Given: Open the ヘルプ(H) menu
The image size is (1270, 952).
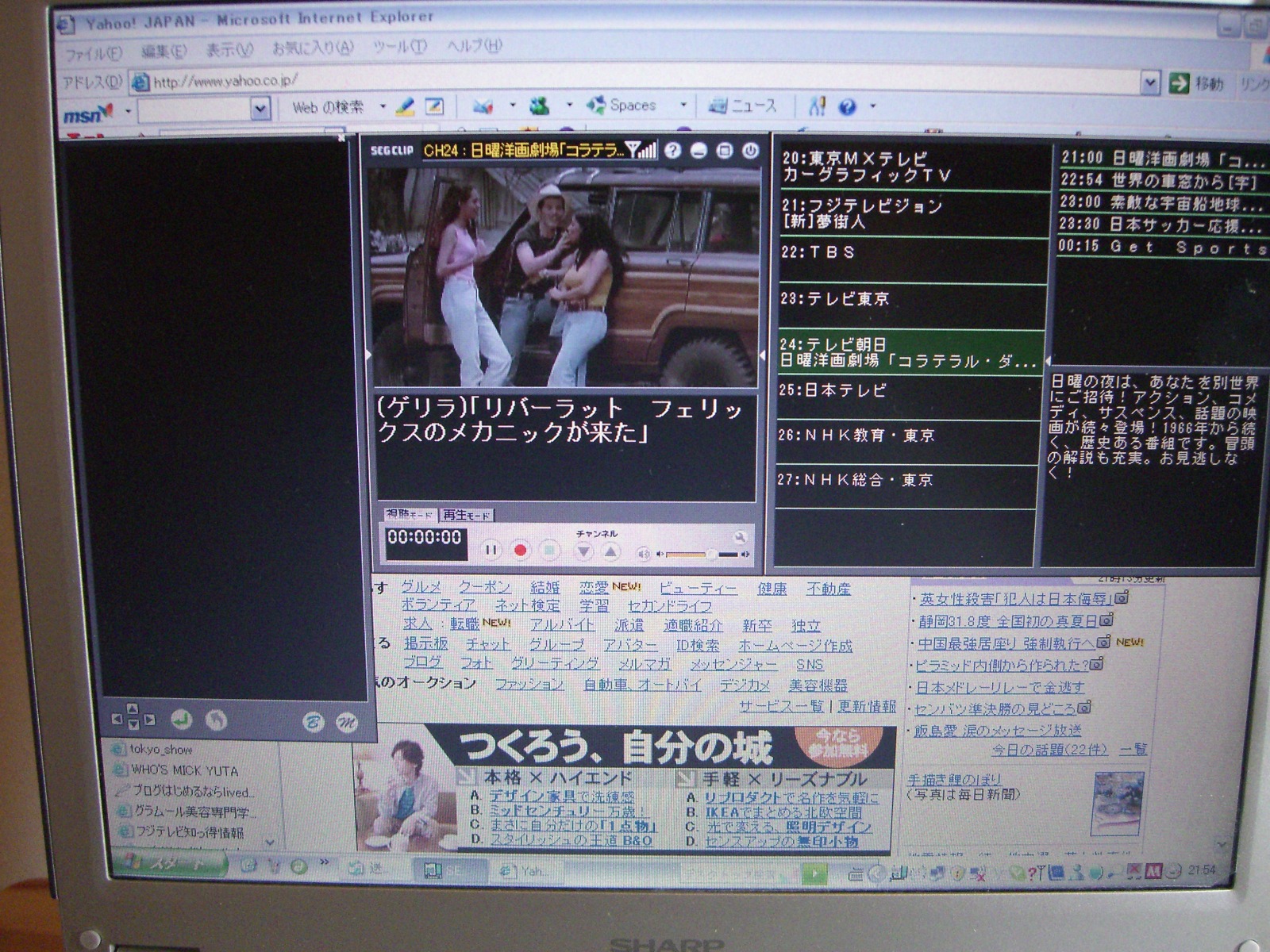Looking at the screenshot, I should pos(474,45).
